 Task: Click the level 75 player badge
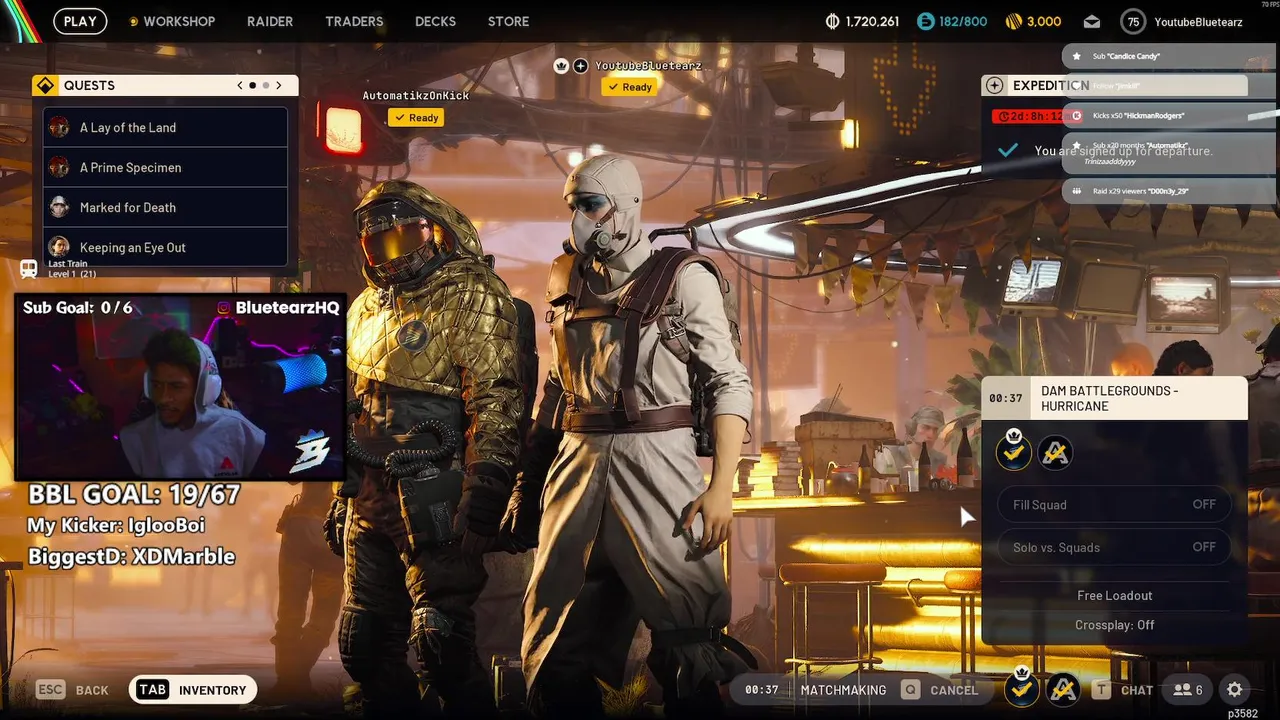click(1133, 21)
